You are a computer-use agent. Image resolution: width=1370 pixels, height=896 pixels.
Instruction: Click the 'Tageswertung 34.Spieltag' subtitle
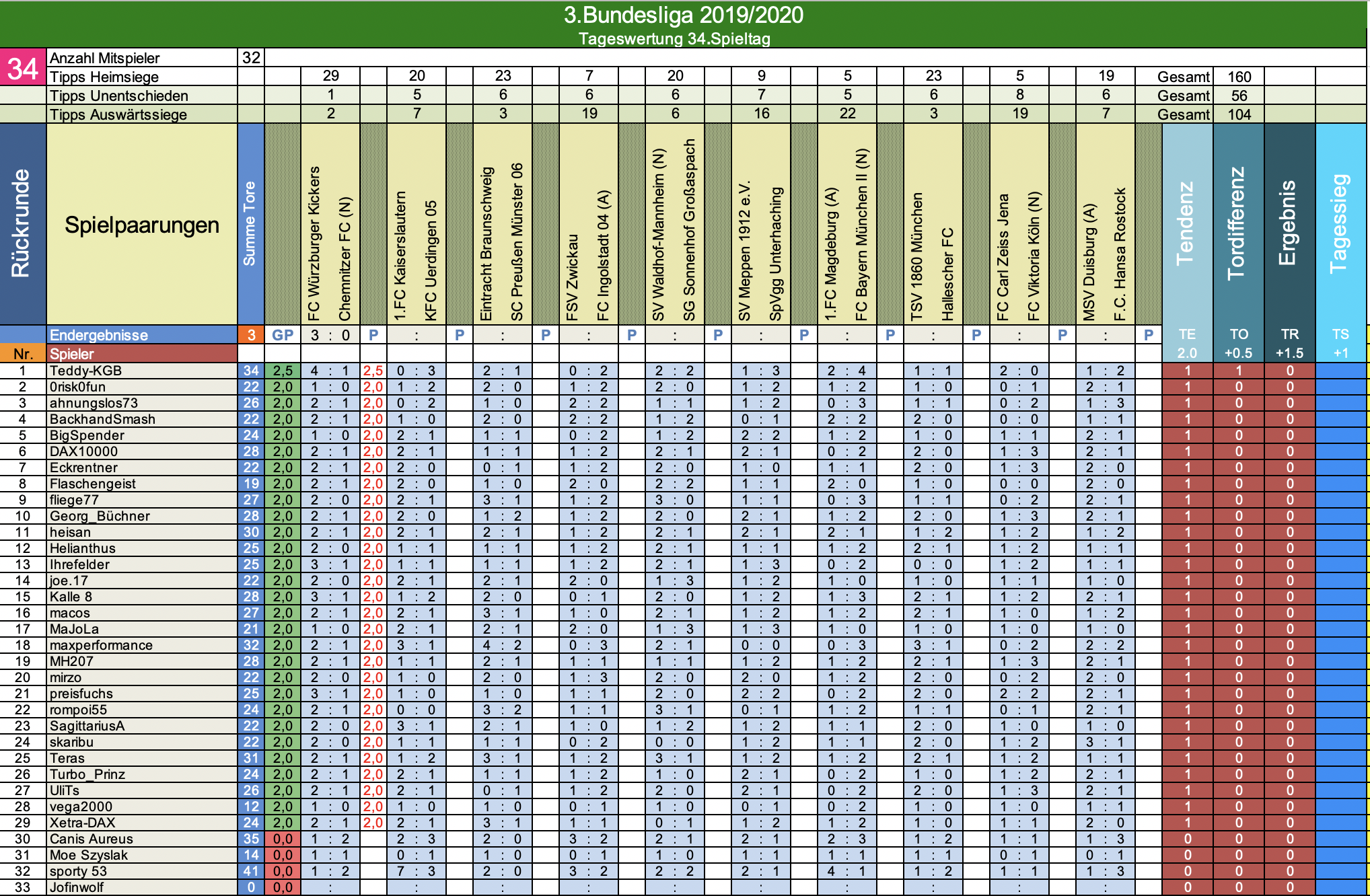(x=674, y=38)
